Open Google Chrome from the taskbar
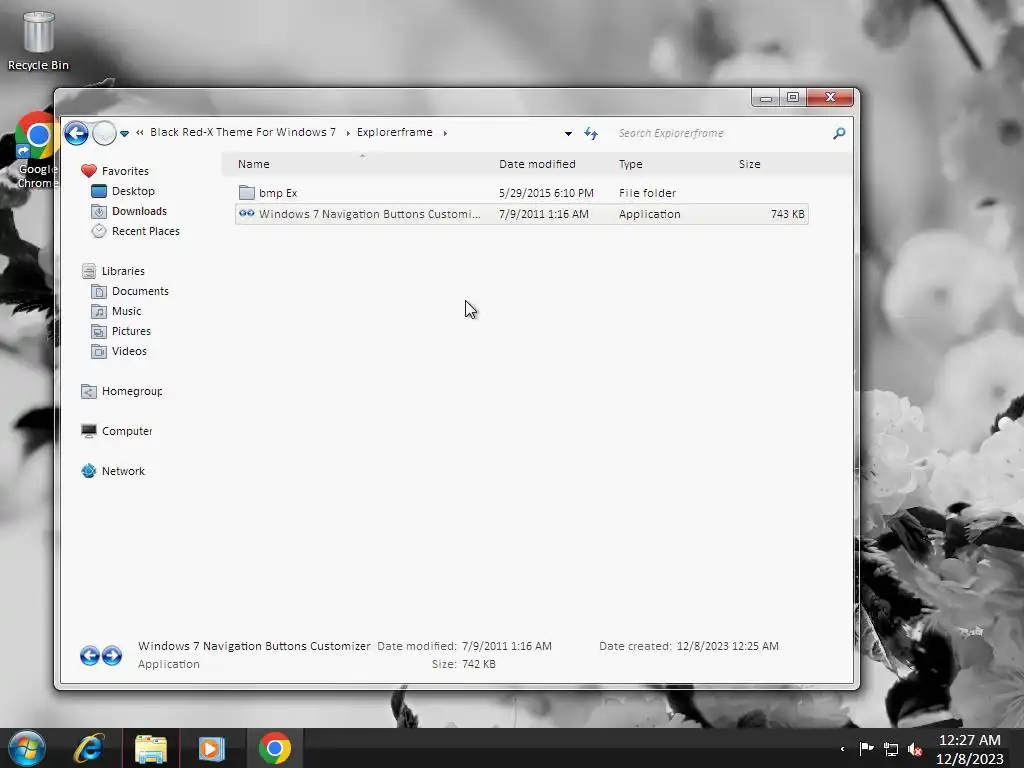Image resolution: width=1024 pixels, height=768 pixels. pyautogui.click(x=275, y=748)
